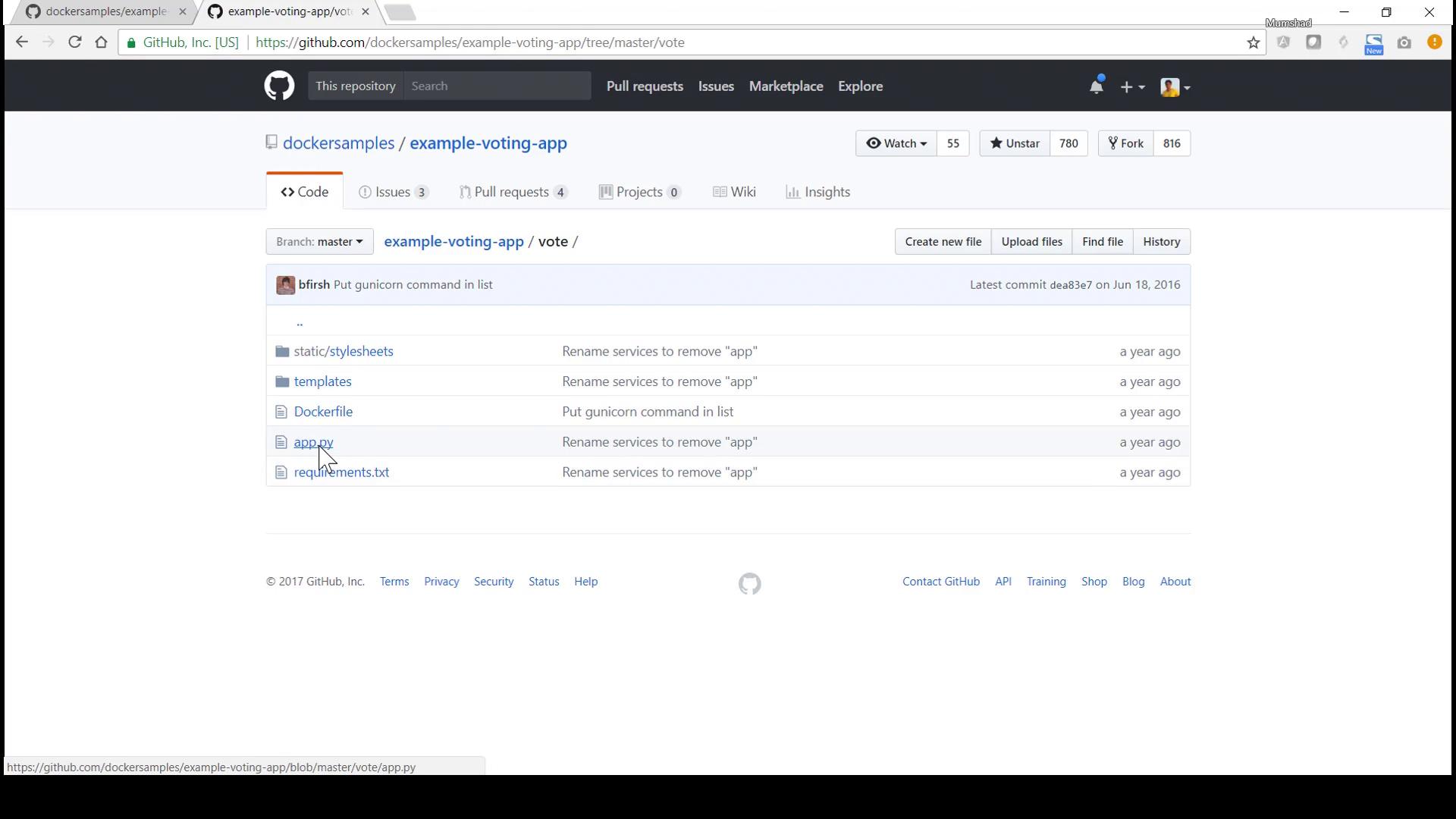Click the browser home icon

point(102,42)
